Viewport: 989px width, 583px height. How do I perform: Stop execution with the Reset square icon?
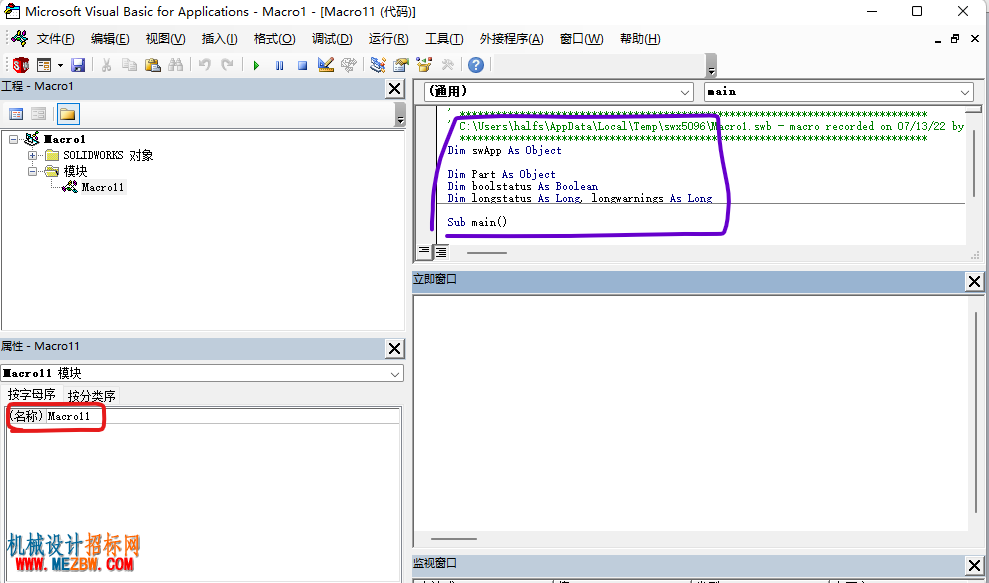pyautogui.click(x=302, y=65)
